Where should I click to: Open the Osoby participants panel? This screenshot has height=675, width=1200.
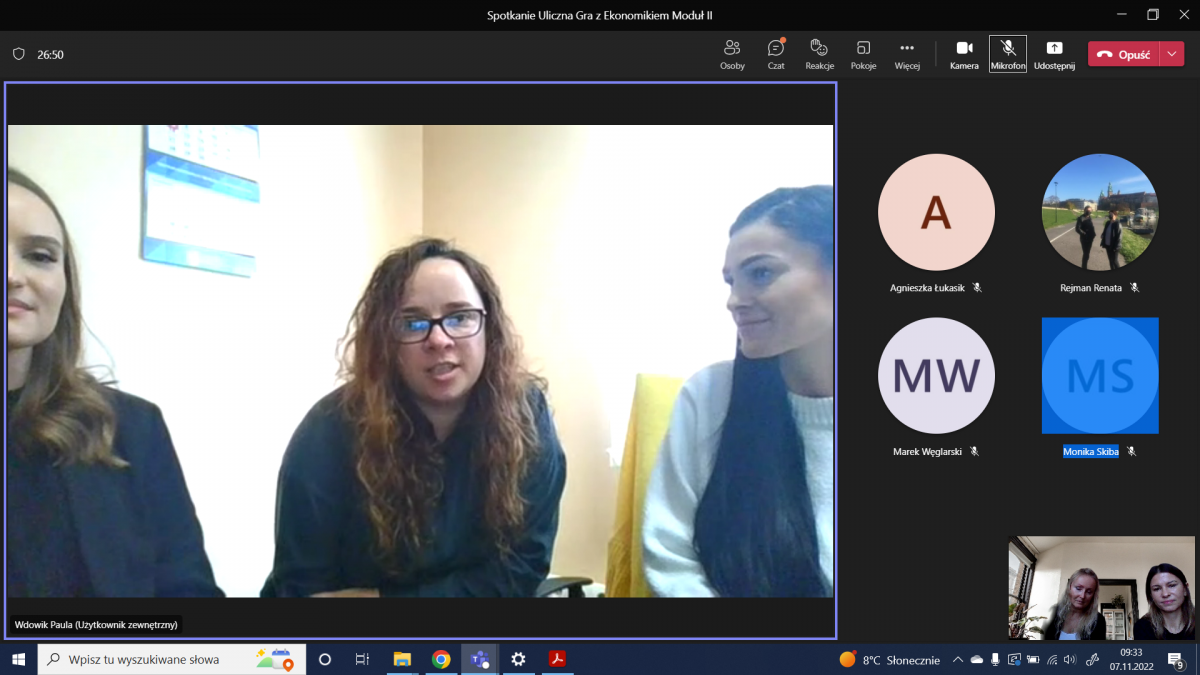pos(732,54)
